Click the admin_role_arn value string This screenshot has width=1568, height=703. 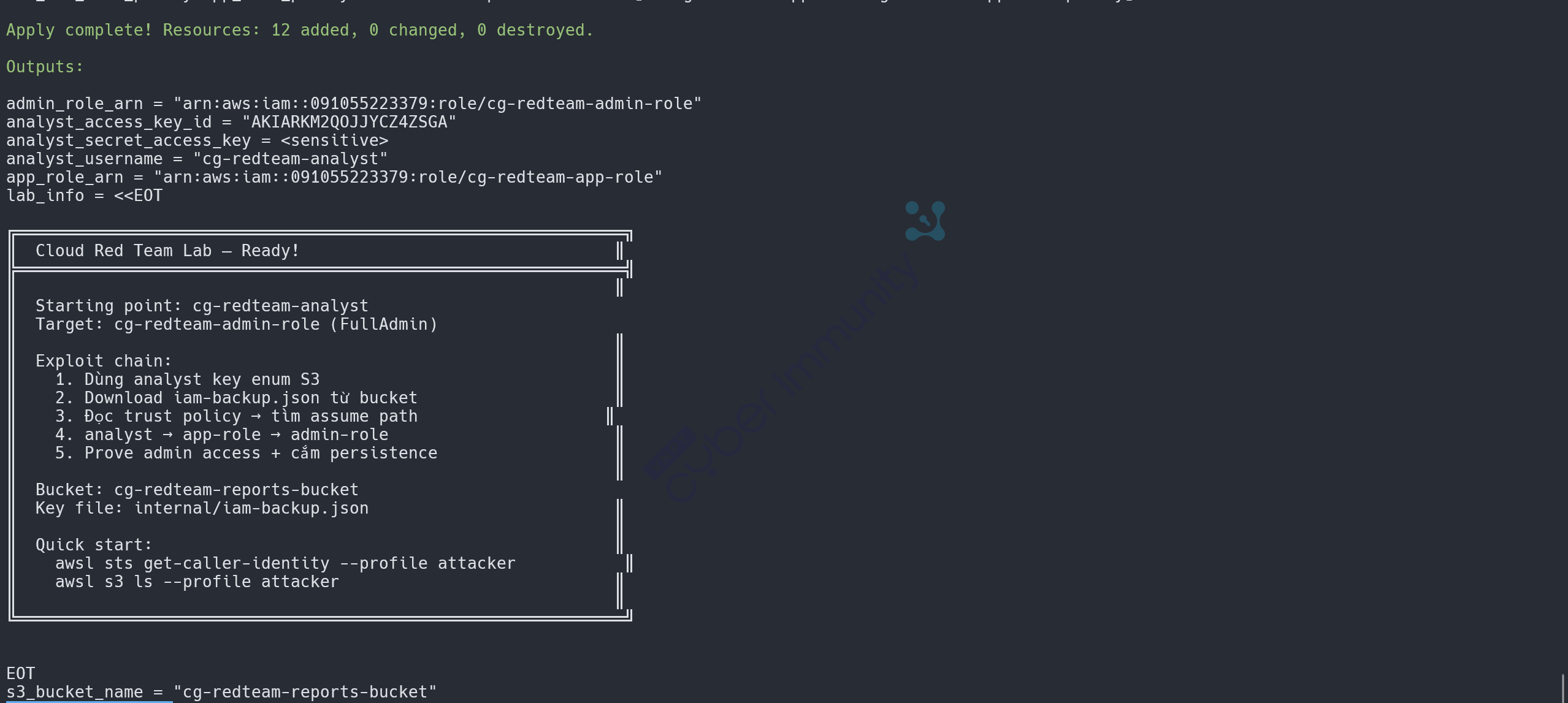click(437, 104)
